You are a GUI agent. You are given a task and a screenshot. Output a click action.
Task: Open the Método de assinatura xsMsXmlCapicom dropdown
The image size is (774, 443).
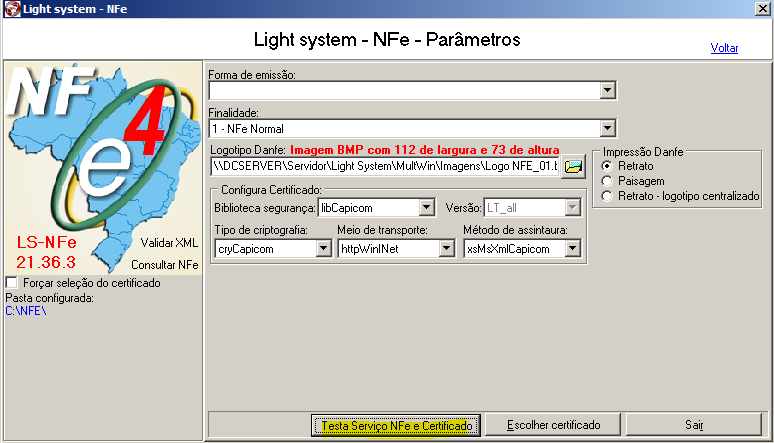tap(573, 248)
